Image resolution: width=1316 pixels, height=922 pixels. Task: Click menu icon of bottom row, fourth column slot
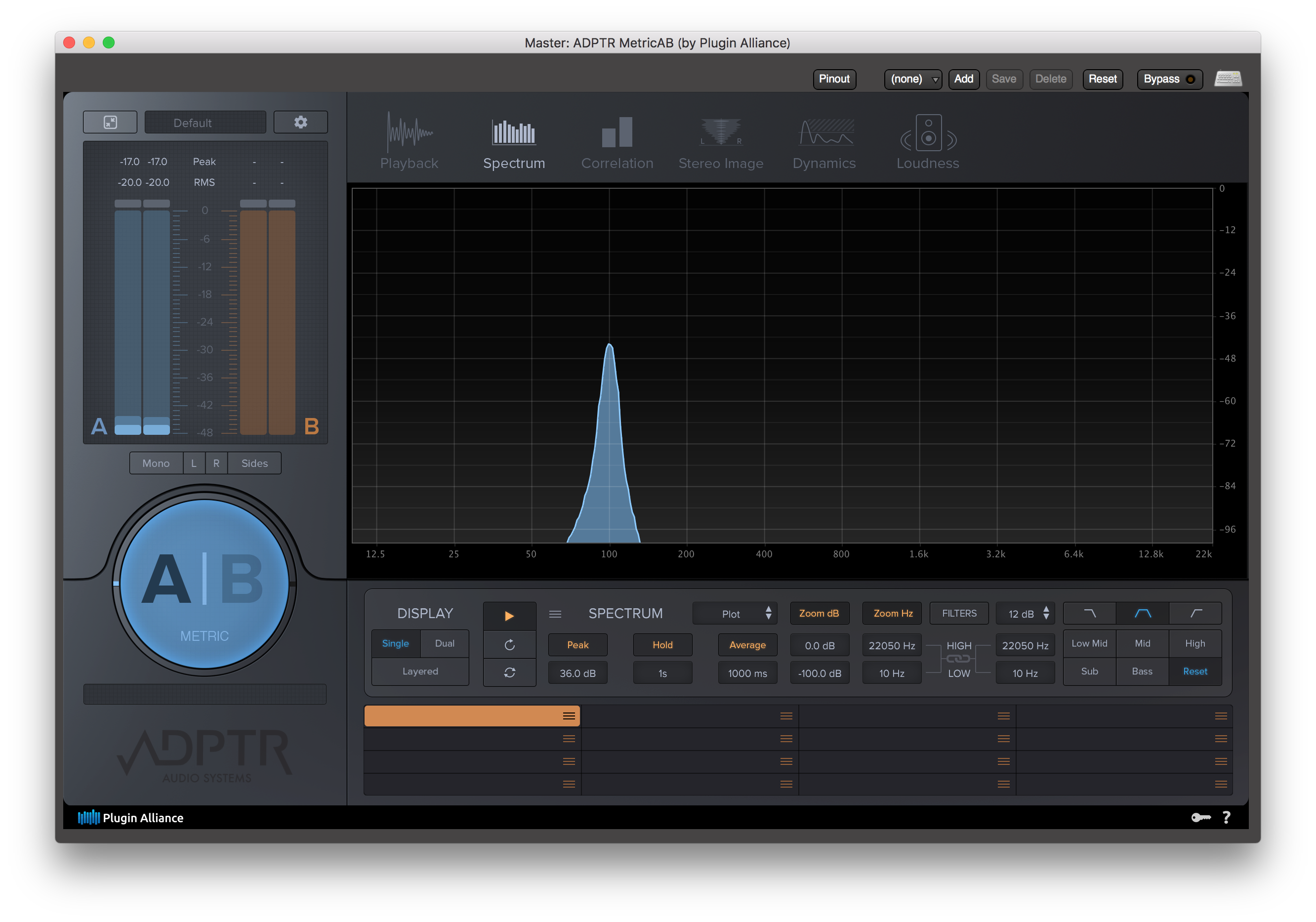click(x=1221, y=784)
